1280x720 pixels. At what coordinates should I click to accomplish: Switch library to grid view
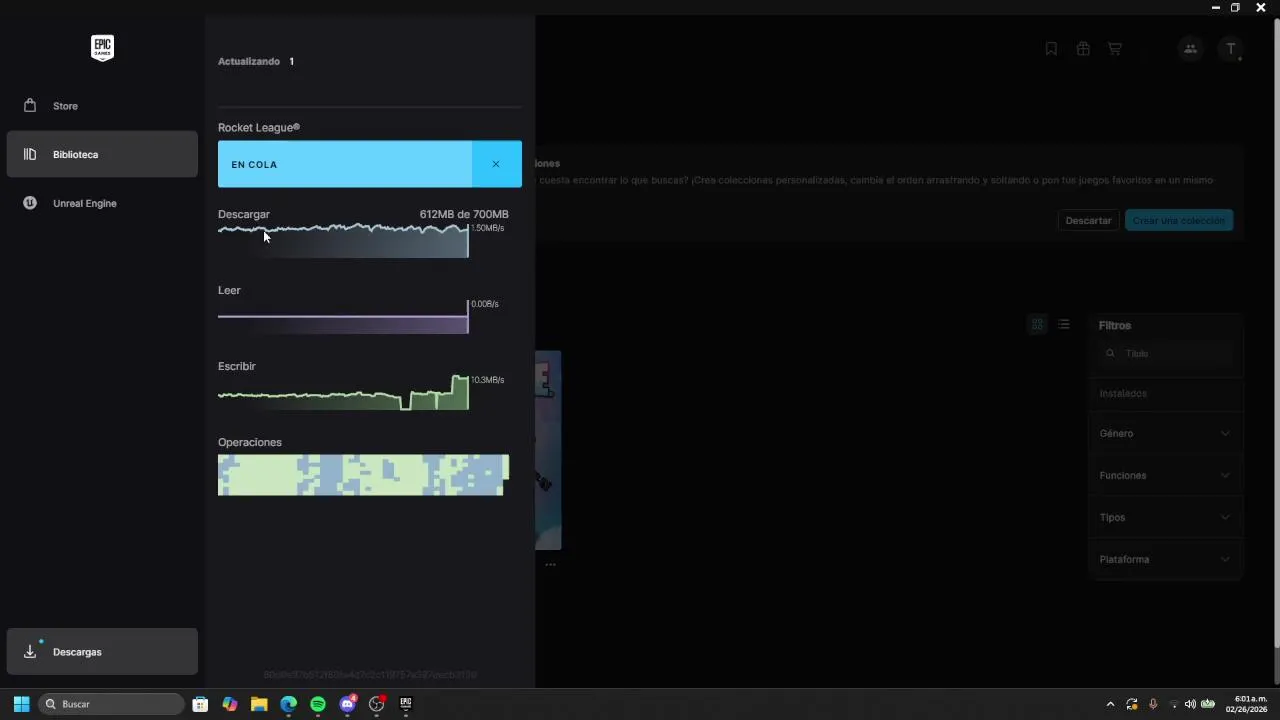1037,324
